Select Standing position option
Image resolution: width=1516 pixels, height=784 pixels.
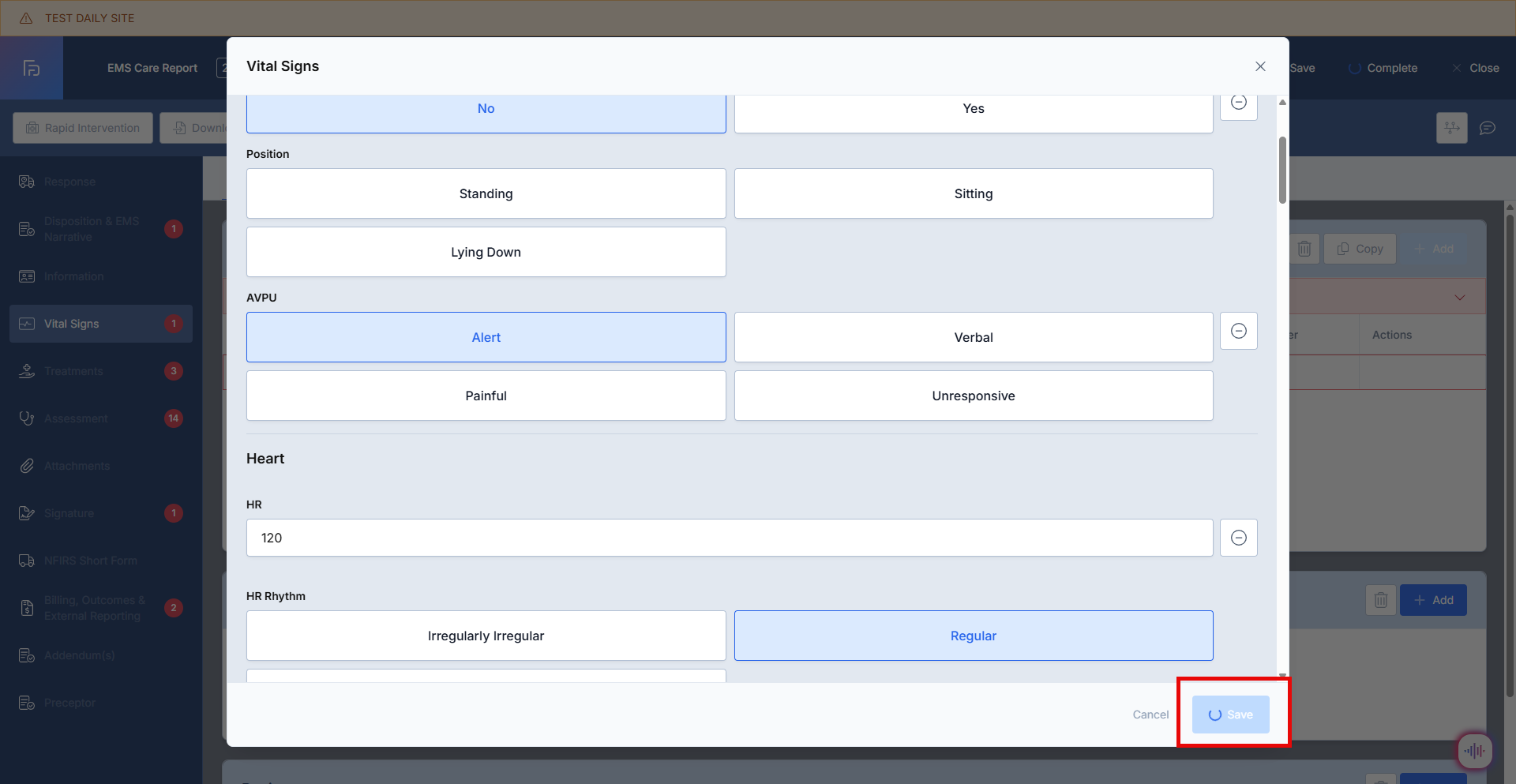click(x=486, y=193)
